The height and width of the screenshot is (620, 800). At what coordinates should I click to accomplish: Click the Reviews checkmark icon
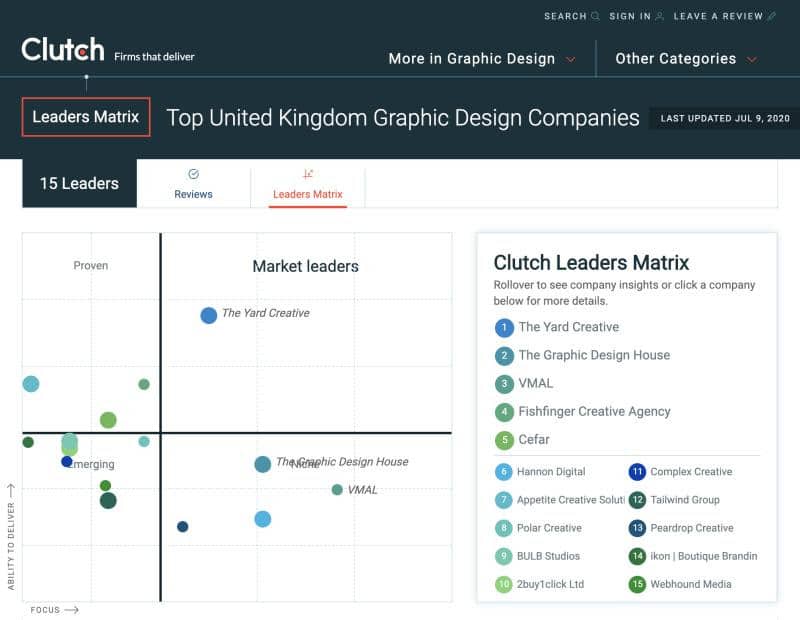tap(193, 175)
